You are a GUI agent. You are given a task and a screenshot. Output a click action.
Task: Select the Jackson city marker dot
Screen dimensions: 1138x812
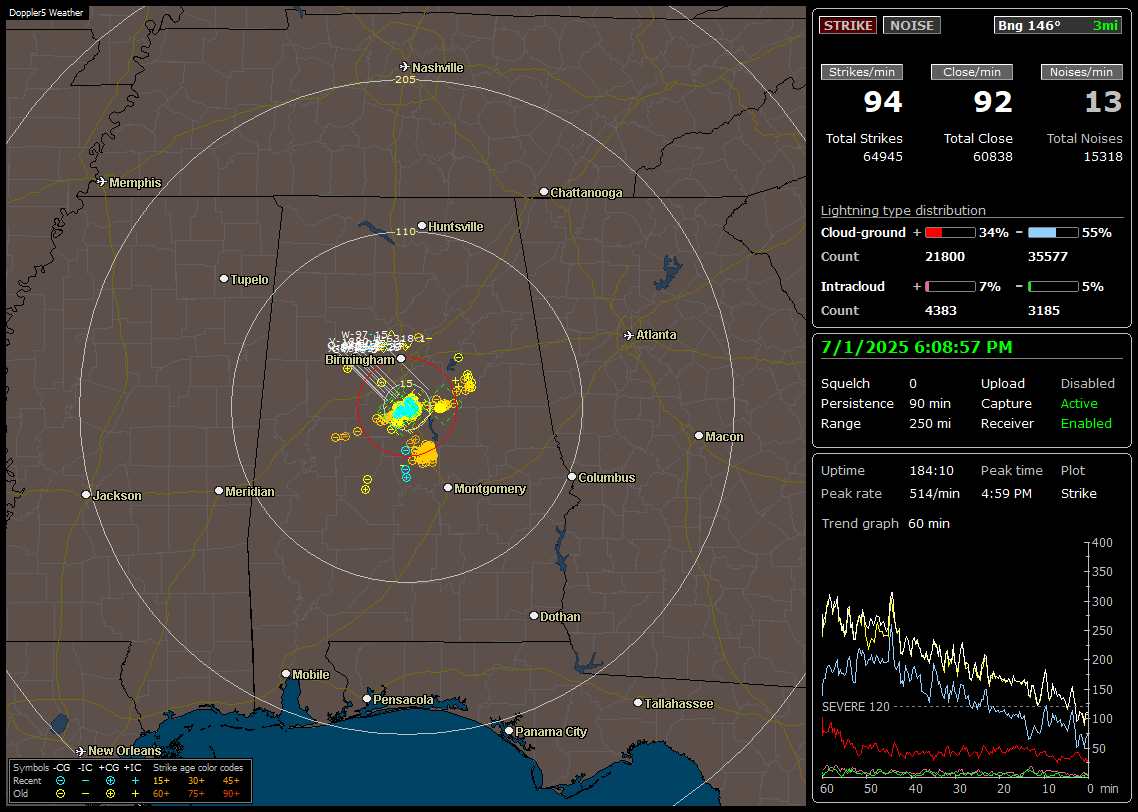[x=86, y=495]
